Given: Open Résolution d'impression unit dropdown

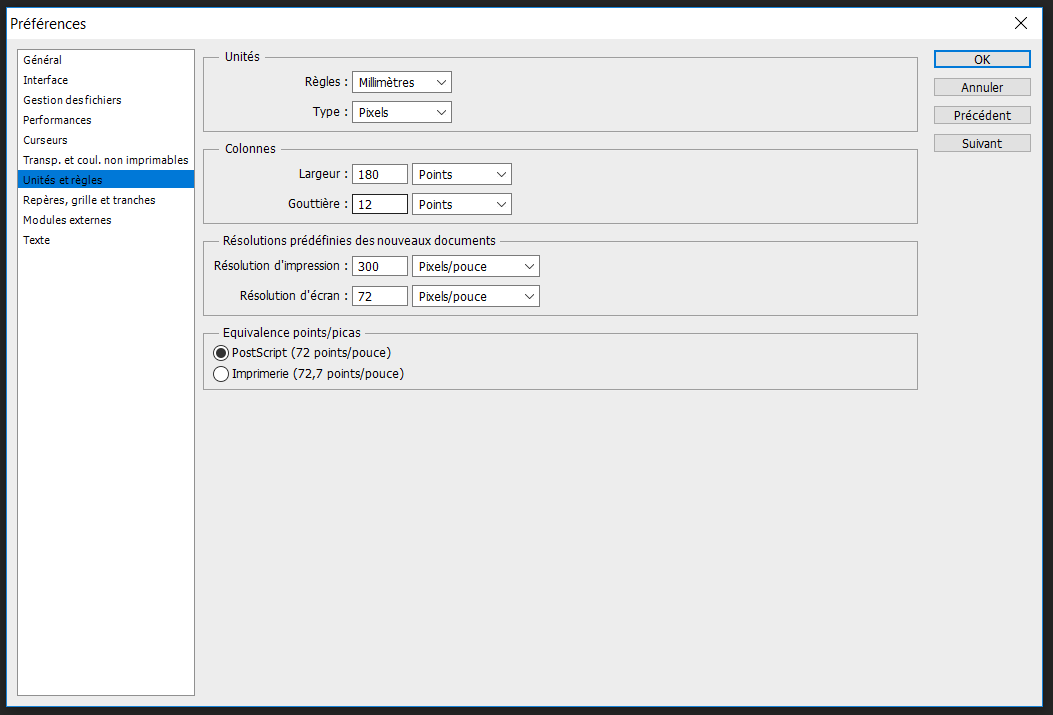Looking at the screenshot, I should tap(475, 266).
